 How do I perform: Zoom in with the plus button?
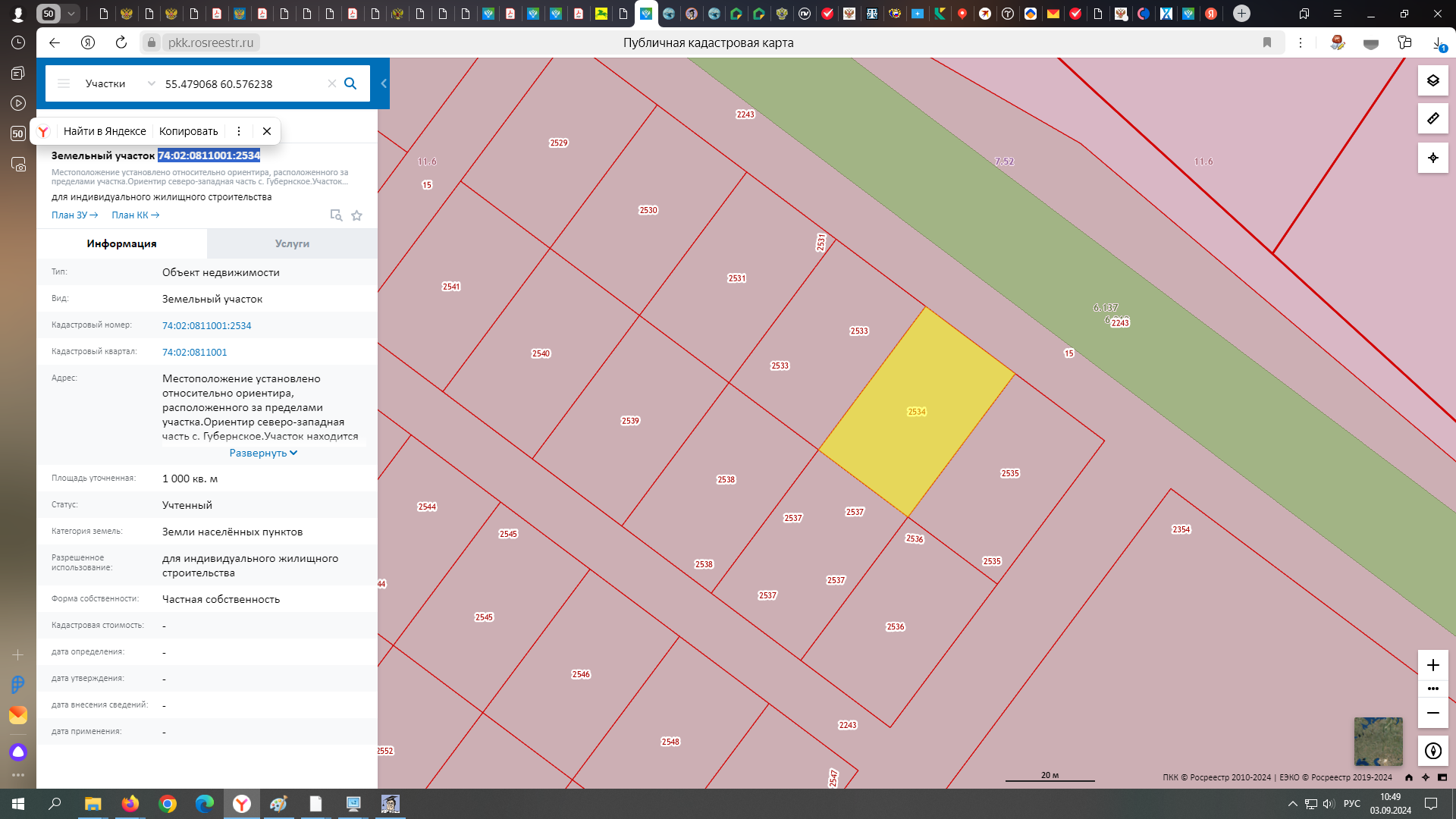click(x=1432, y=665)
